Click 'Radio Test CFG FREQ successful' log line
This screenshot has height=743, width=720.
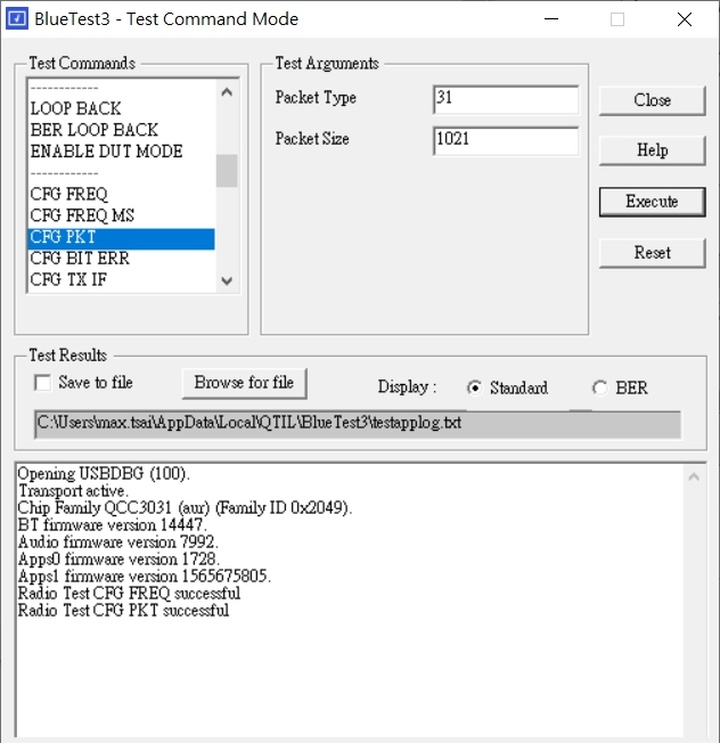click(129, 593)
